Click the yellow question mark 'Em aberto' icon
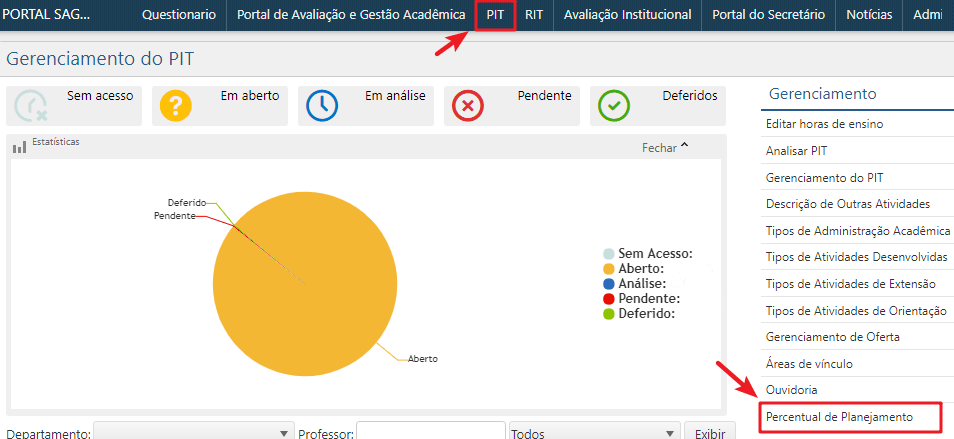The height and width of the screenshot is (439, 954). click(x=176, y=105)
